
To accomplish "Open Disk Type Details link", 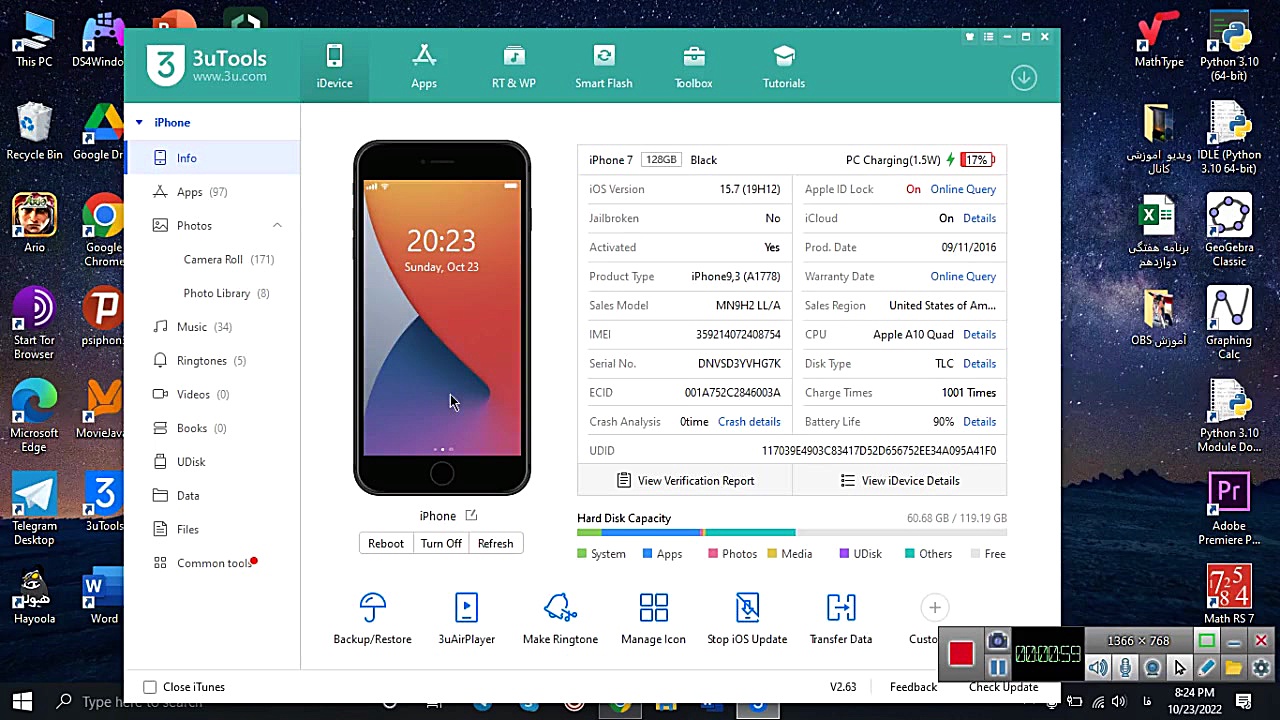I will coord(979,363).
